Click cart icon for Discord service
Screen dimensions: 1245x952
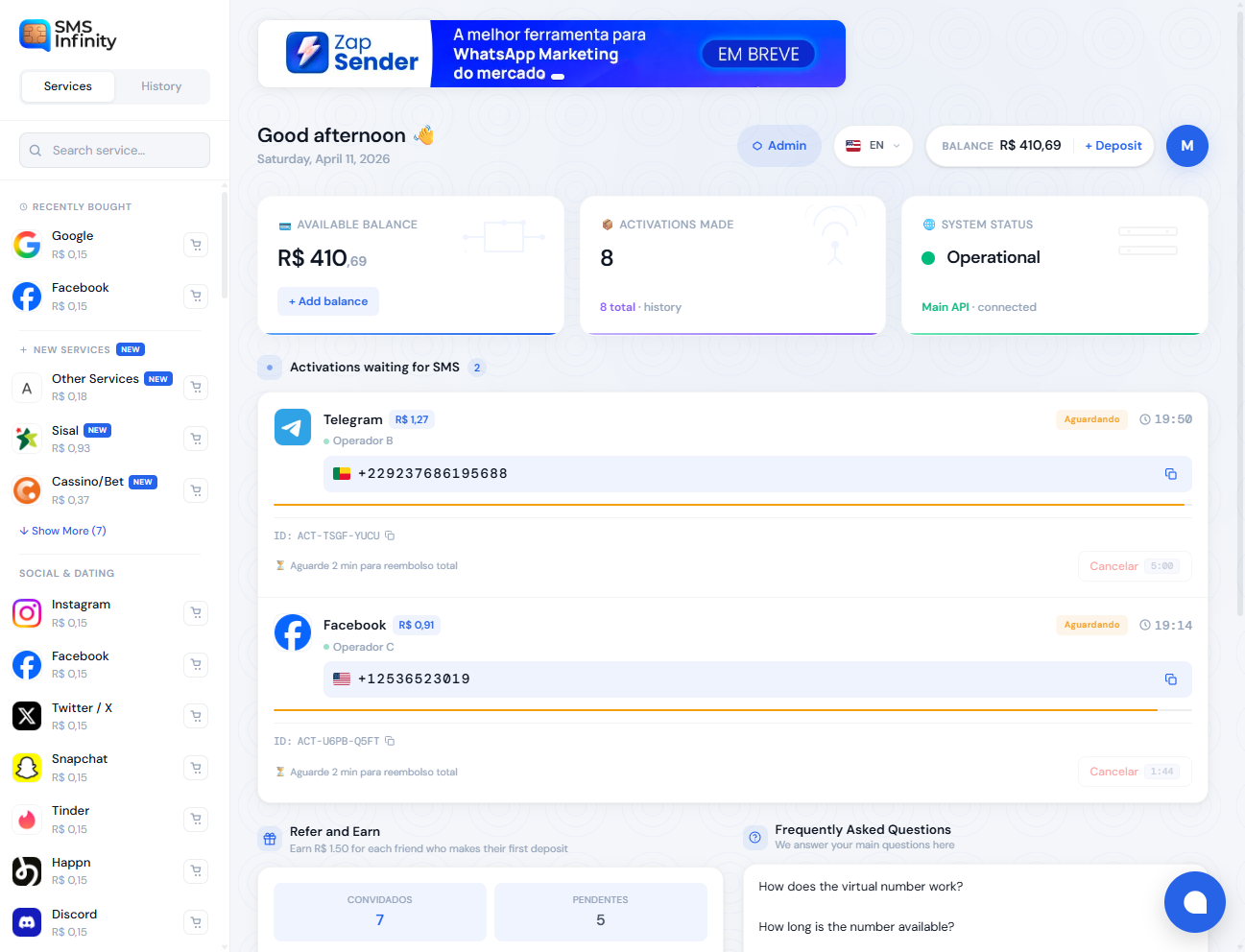[x=196, y=922]
